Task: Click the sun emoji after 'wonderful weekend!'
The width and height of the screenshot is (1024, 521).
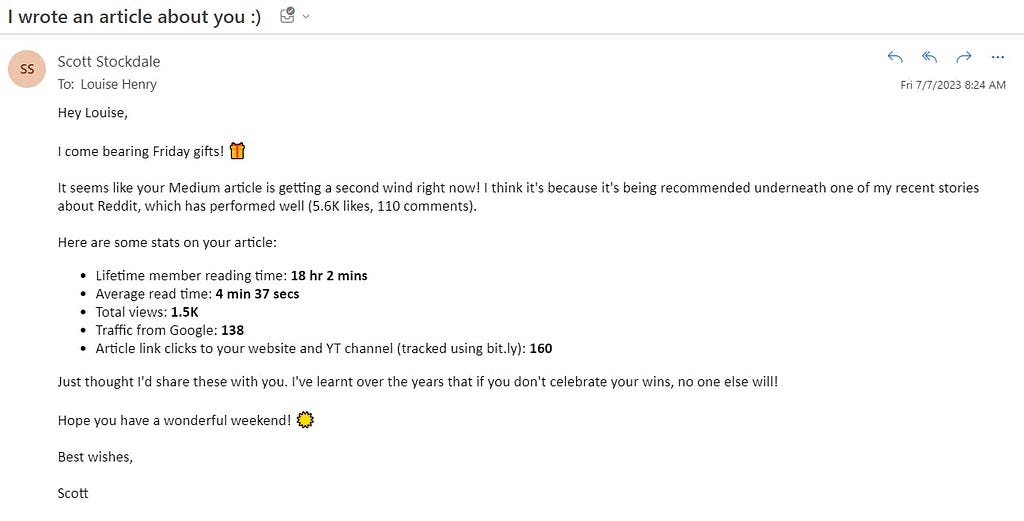Action: (305, 420)
